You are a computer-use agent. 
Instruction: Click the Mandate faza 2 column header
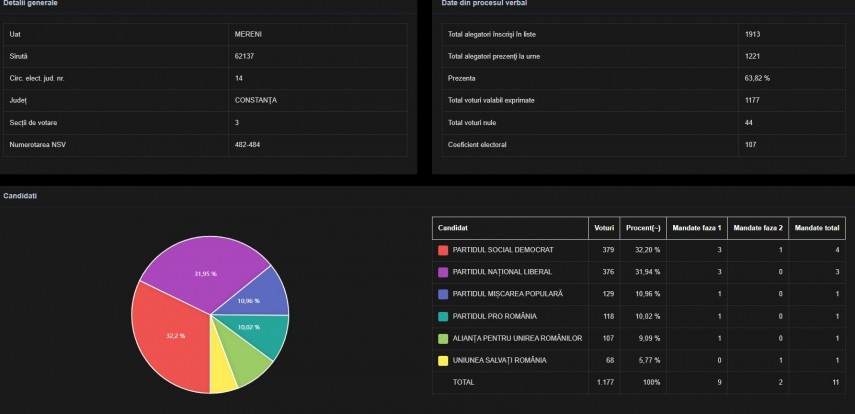(758, 228)
